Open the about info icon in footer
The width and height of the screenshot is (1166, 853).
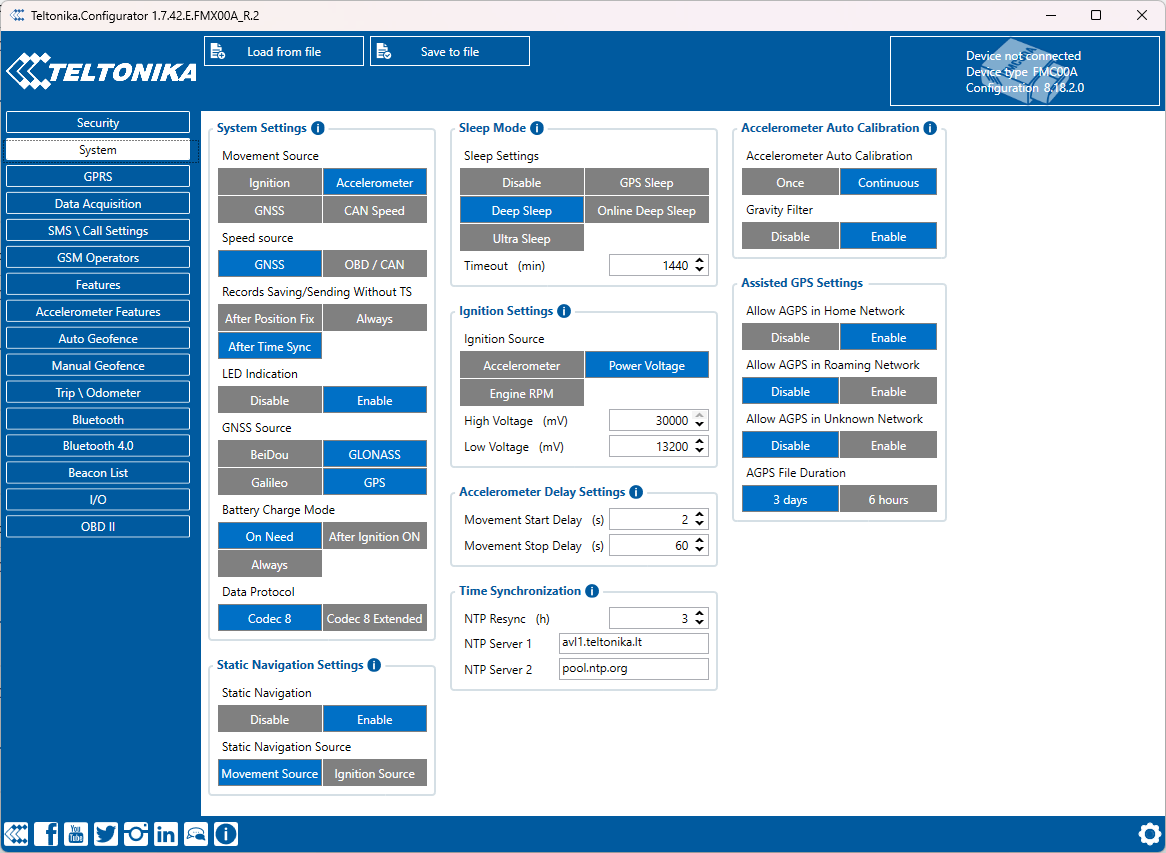point(226,834)
